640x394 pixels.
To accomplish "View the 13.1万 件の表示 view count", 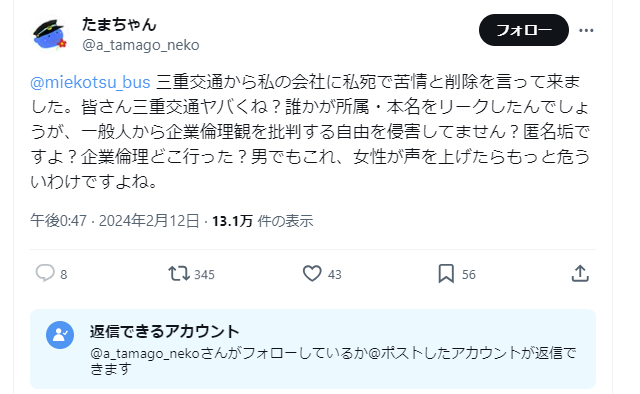I will click(x=262, y=221).
